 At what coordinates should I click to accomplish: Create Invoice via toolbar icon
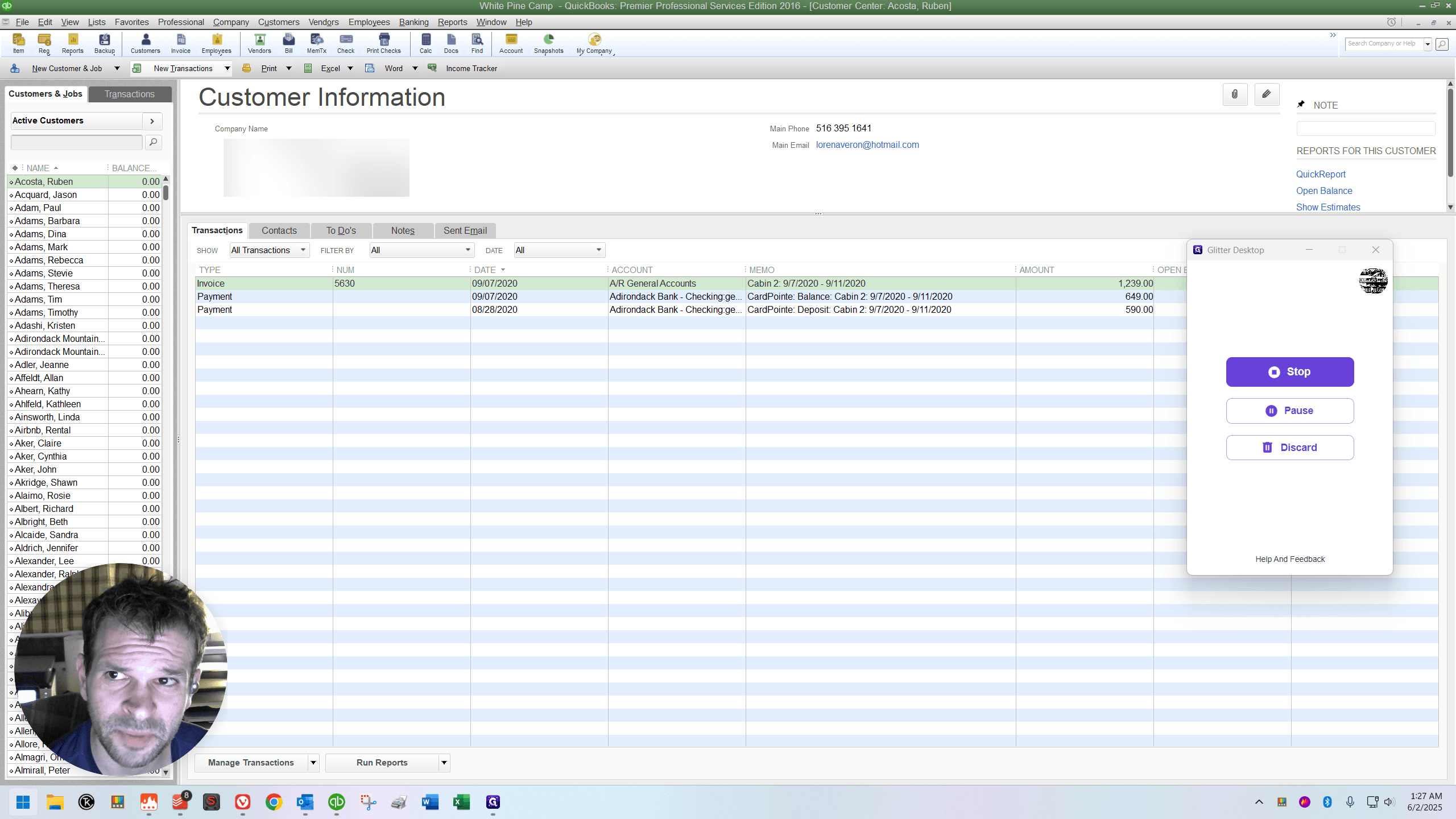click(180, 43)
